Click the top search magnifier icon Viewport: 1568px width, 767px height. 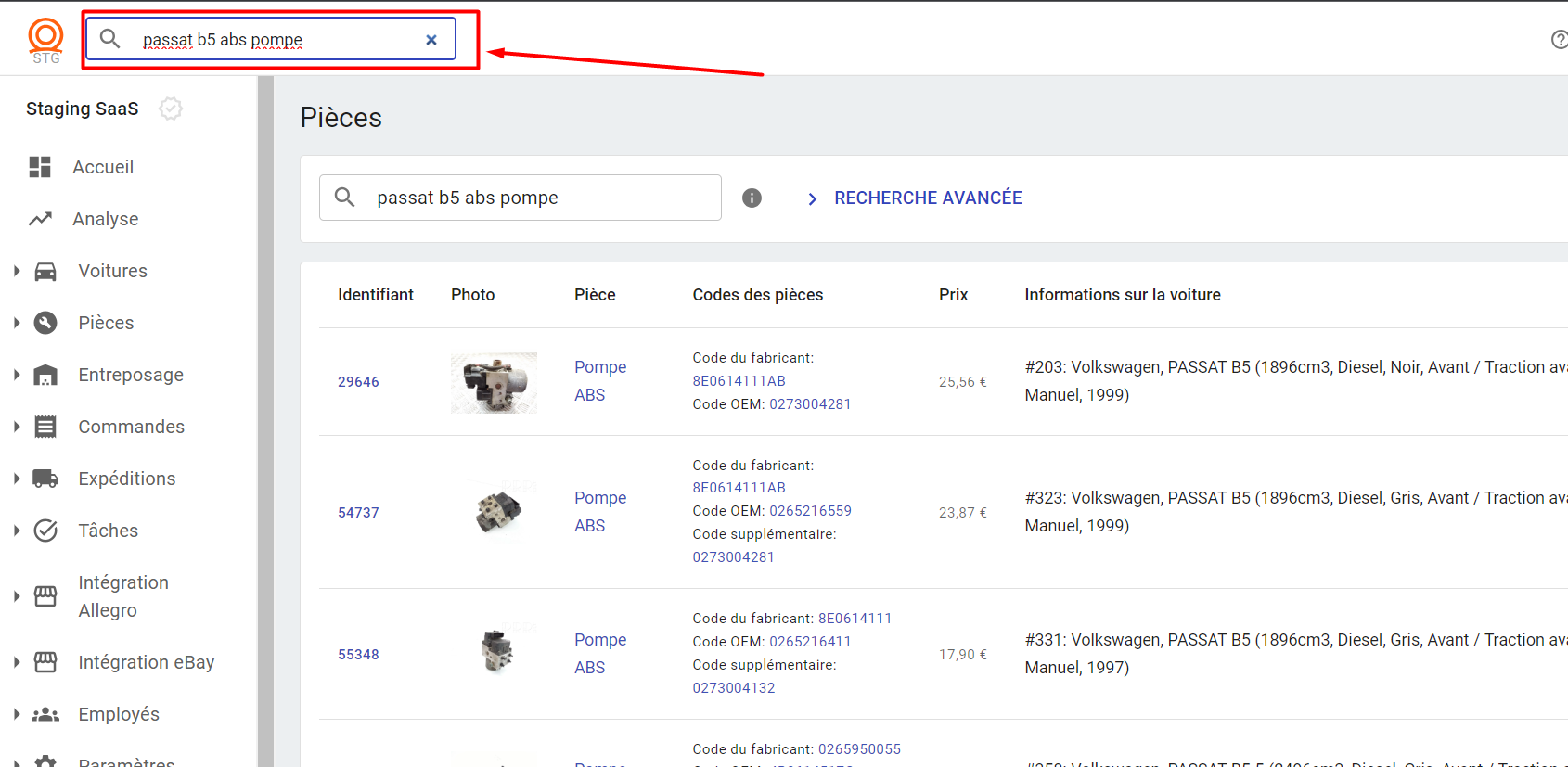pos(109,39)
